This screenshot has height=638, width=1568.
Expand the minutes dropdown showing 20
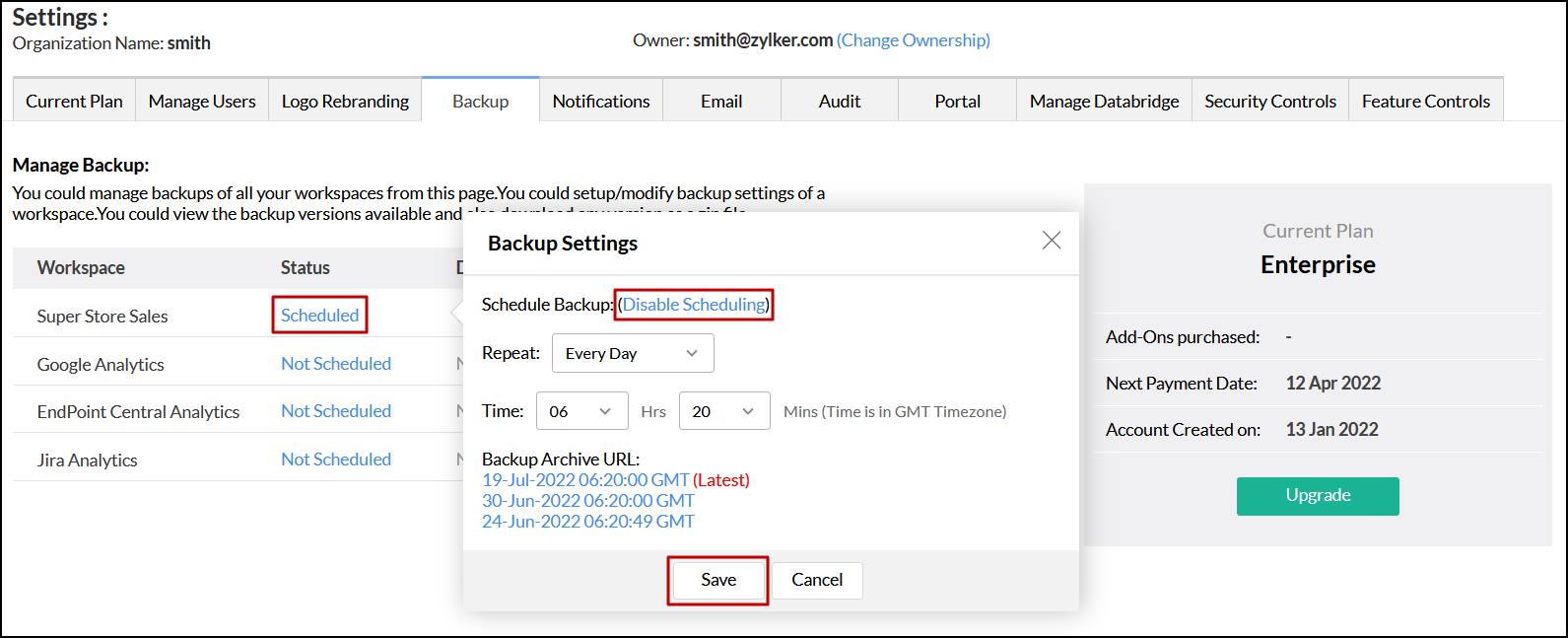pyautogui.click(x=724, y=411)
